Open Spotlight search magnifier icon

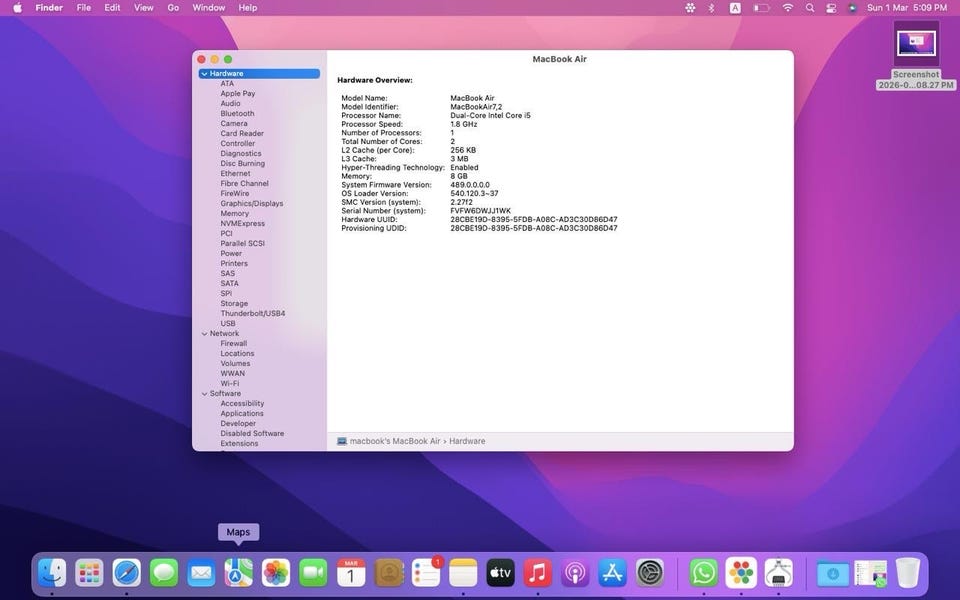click(809, 7)
